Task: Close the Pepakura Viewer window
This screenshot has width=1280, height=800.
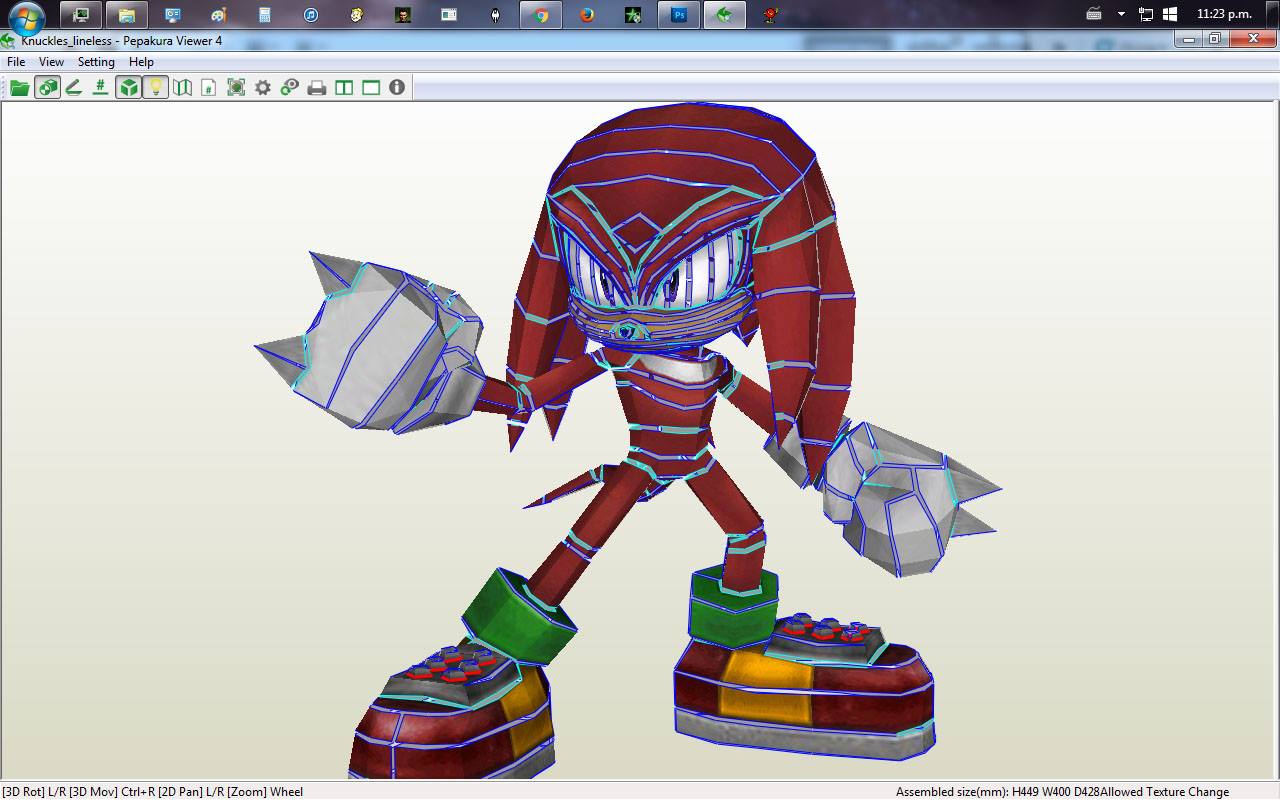Action: [1252, 39]
